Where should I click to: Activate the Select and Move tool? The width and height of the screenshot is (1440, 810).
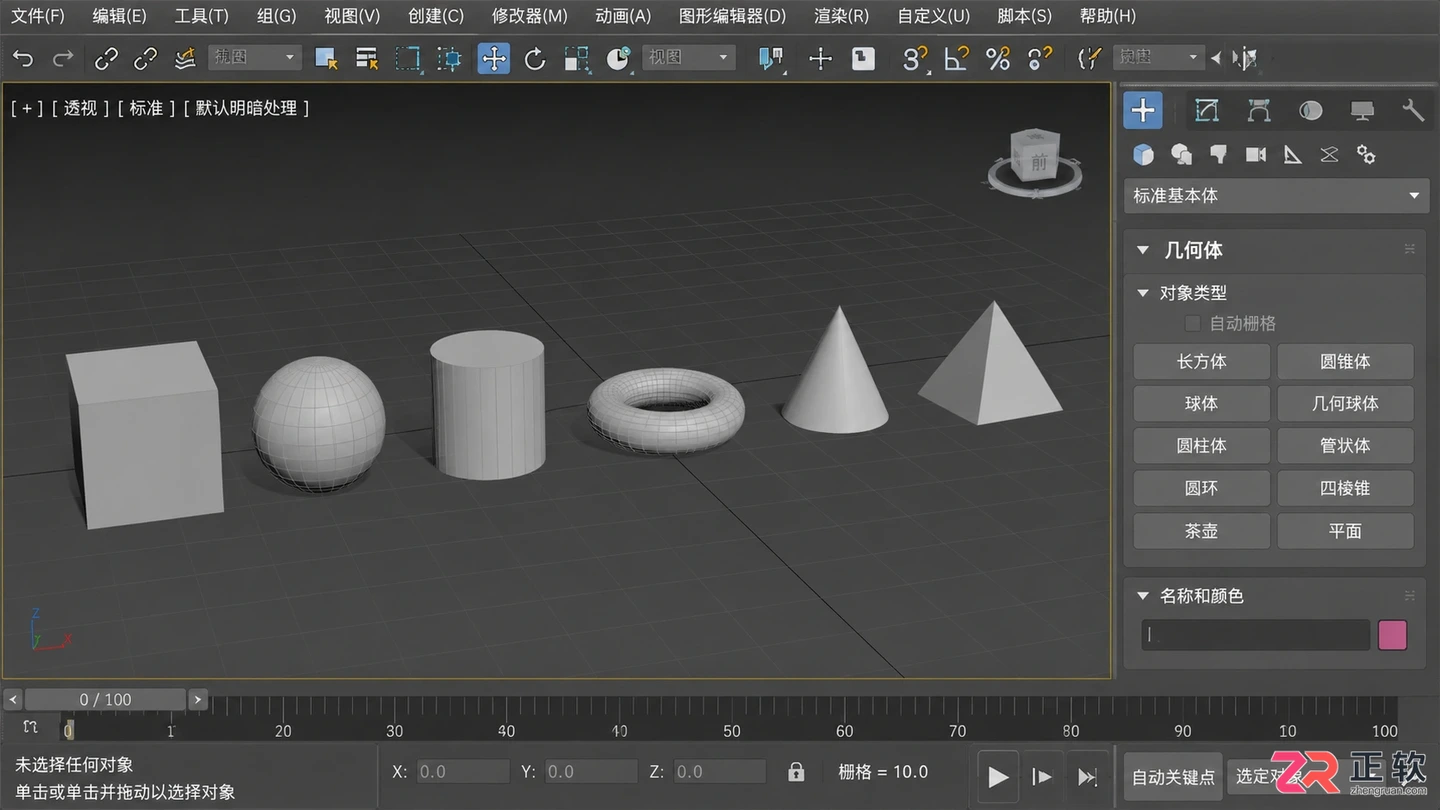click(494, 58)
